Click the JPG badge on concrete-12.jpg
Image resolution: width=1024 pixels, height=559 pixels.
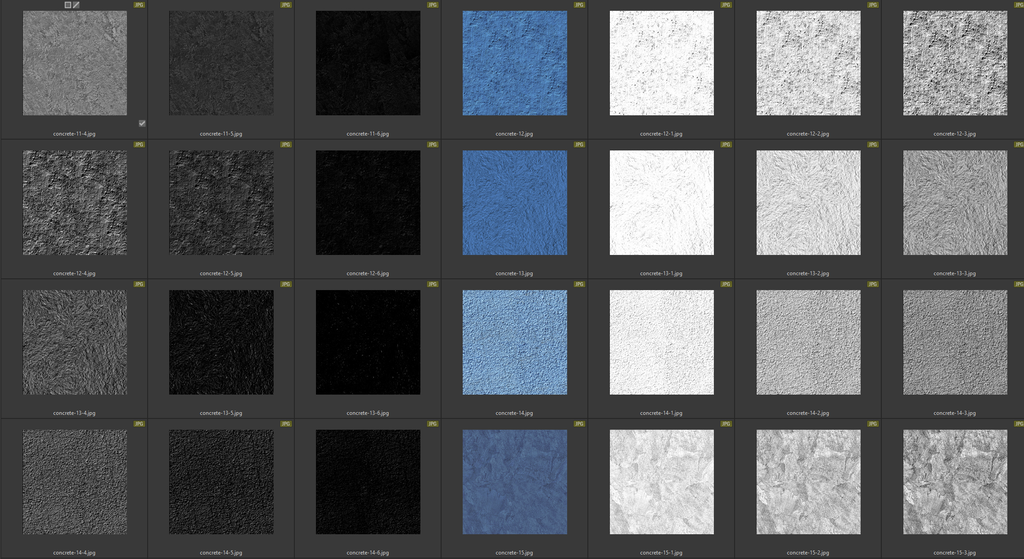(x=579, y=5)
